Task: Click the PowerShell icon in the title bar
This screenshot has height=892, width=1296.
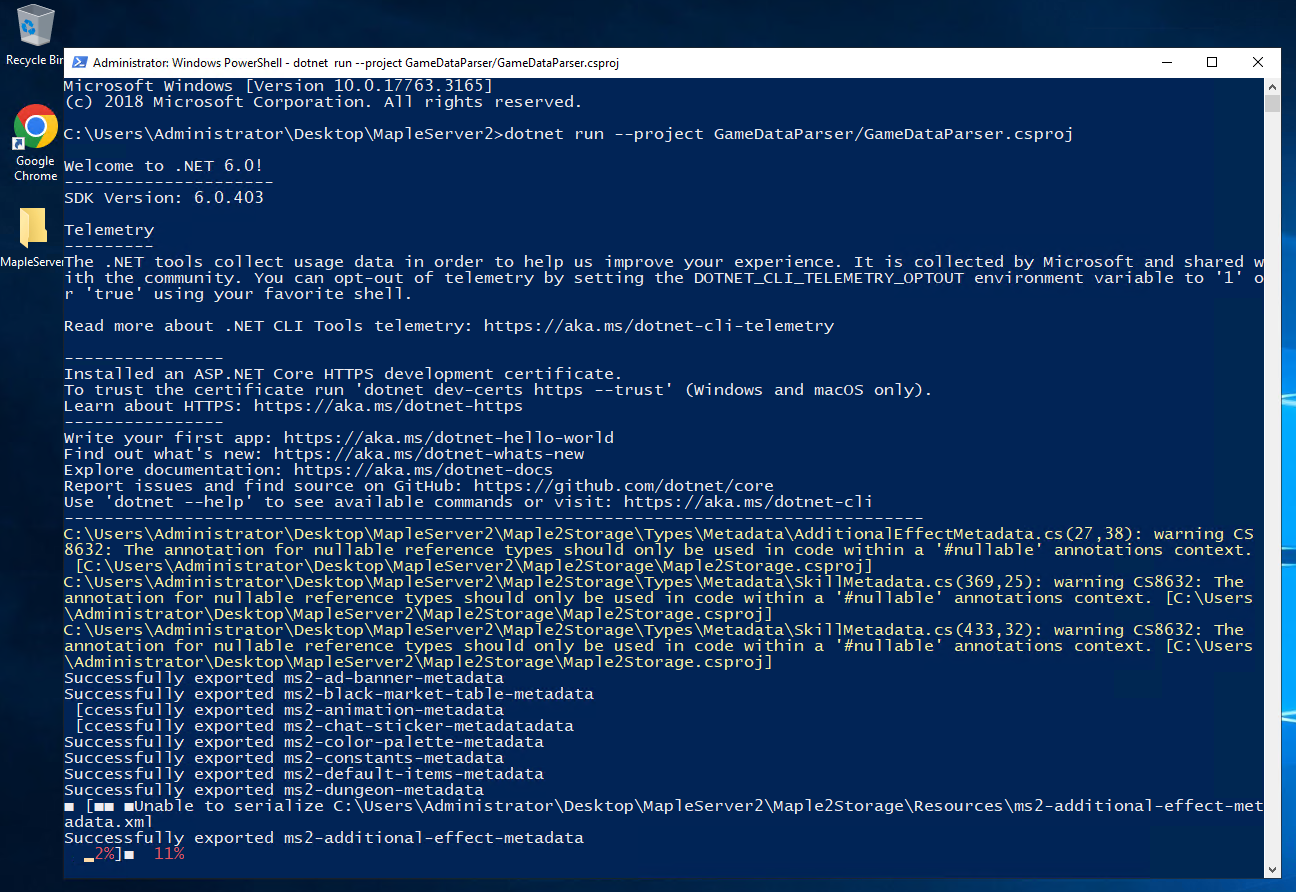Action: pos(79,62)
